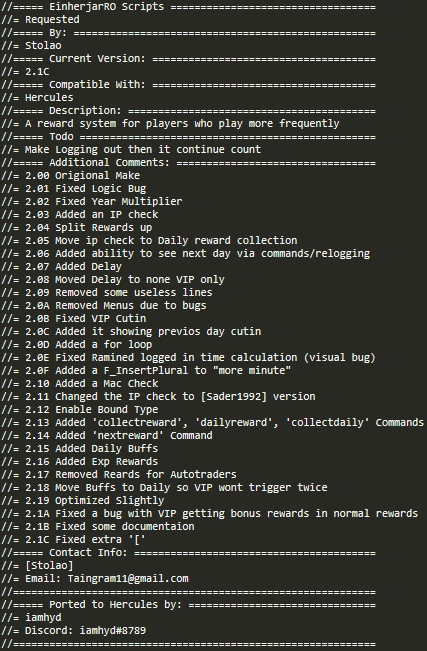Place cursor on '2.1C' current version line
This screenshot has width=427, height=651.
pyautogui.click(x=25, y=72)
